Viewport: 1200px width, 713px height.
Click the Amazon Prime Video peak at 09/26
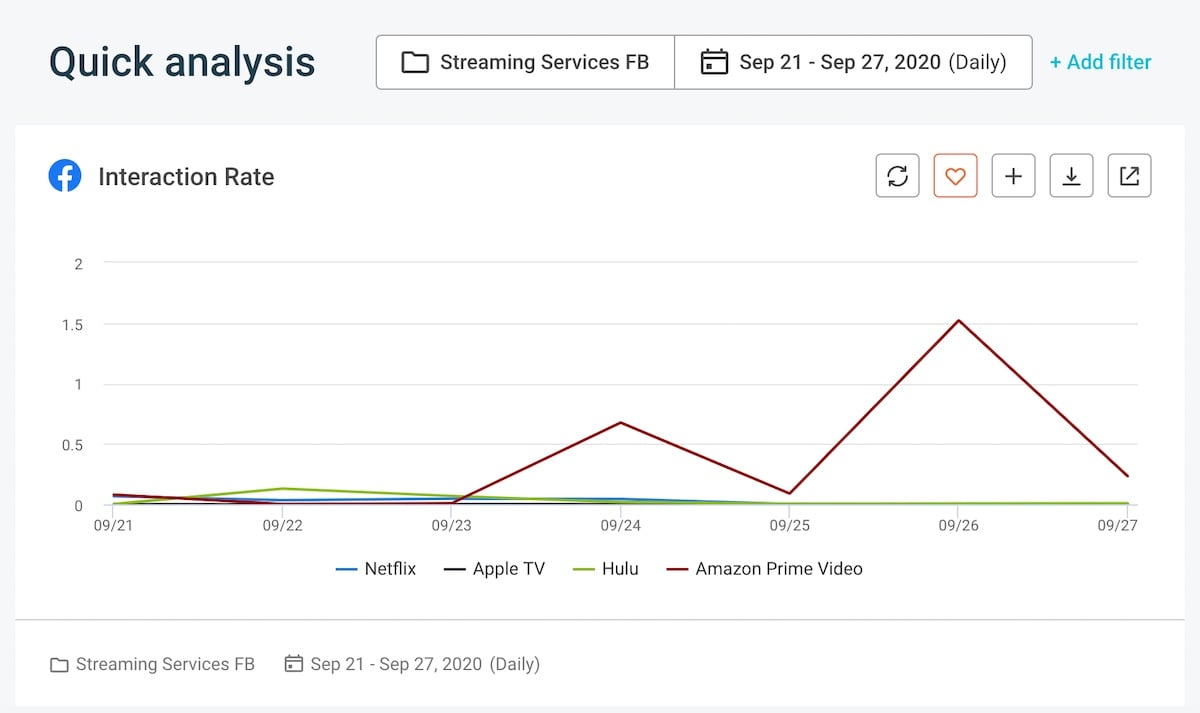[958, 321]
